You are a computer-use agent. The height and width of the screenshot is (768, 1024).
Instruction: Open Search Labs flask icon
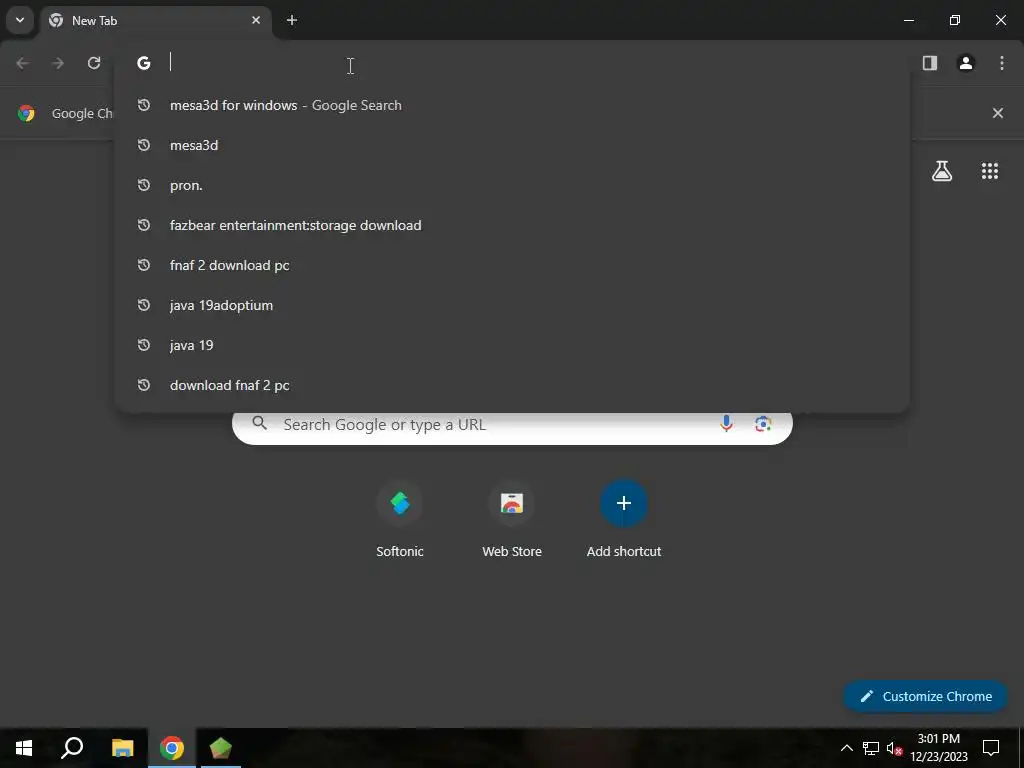(x=942, y=171)
